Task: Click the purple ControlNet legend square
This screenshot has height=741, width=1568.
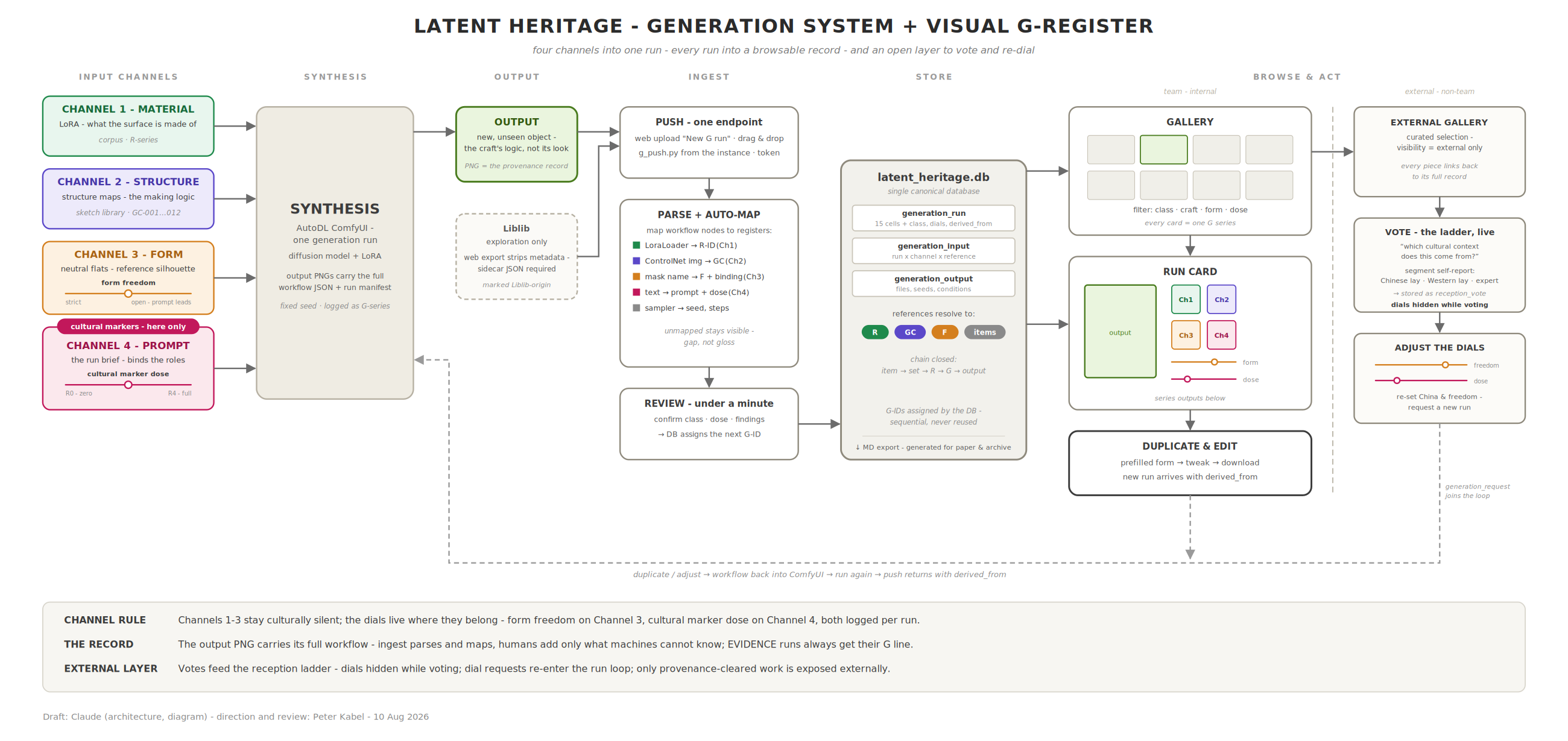Action: point(636,261)
